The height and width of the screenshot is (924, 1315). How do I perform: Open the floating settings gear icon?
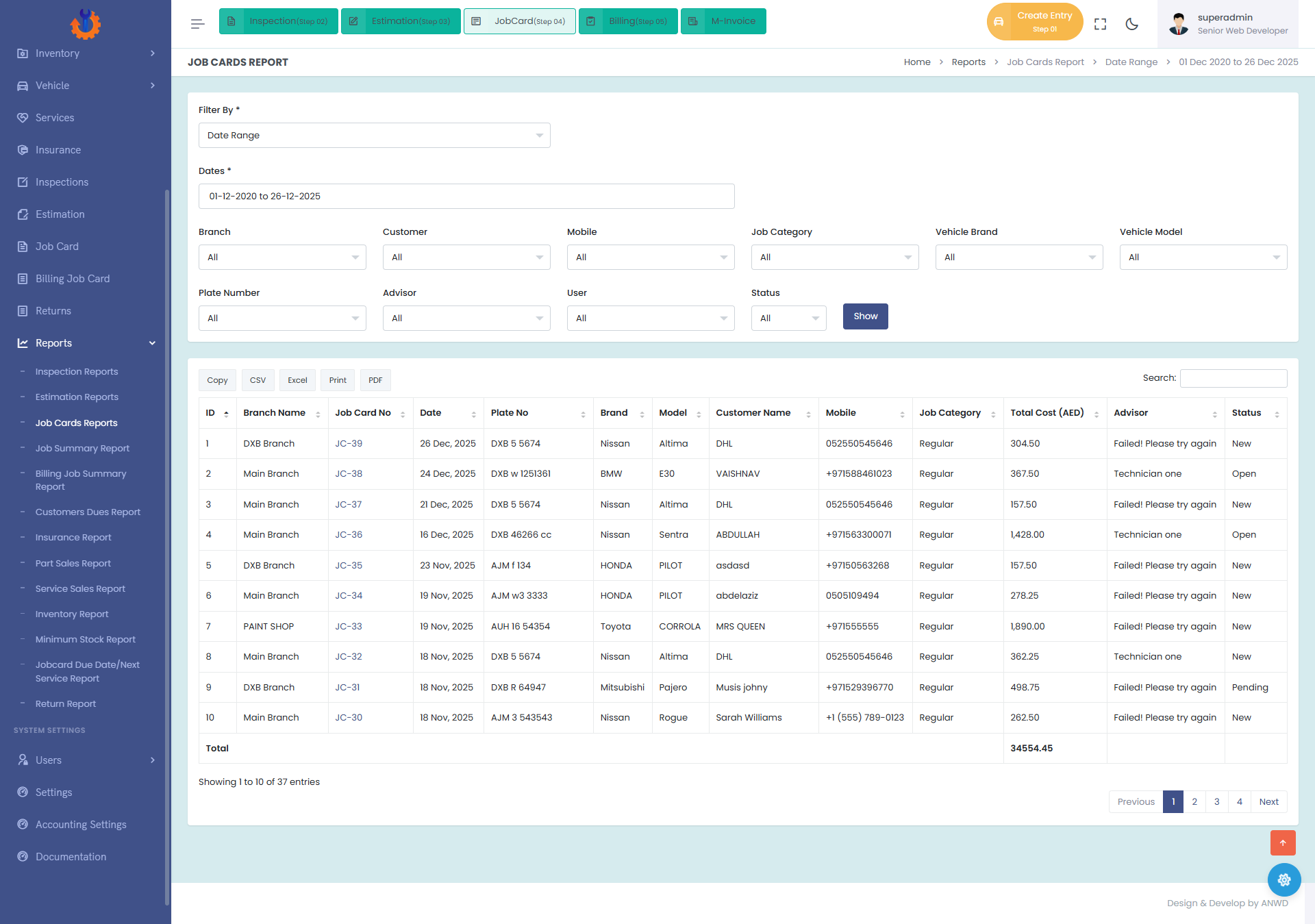click(1283, 879)
